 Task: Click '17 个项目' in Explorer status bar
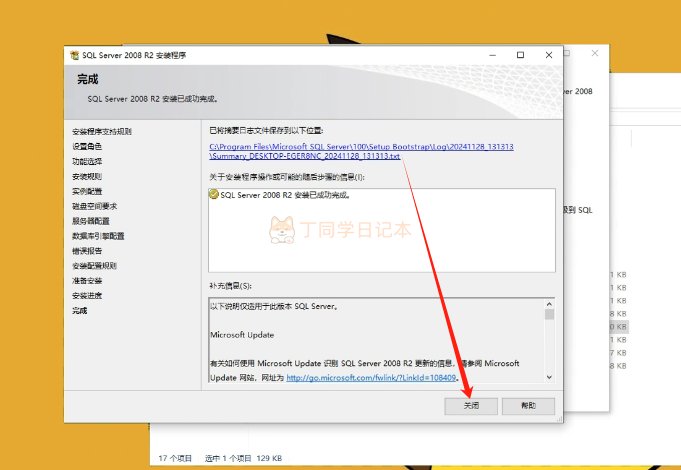point(175,458)
